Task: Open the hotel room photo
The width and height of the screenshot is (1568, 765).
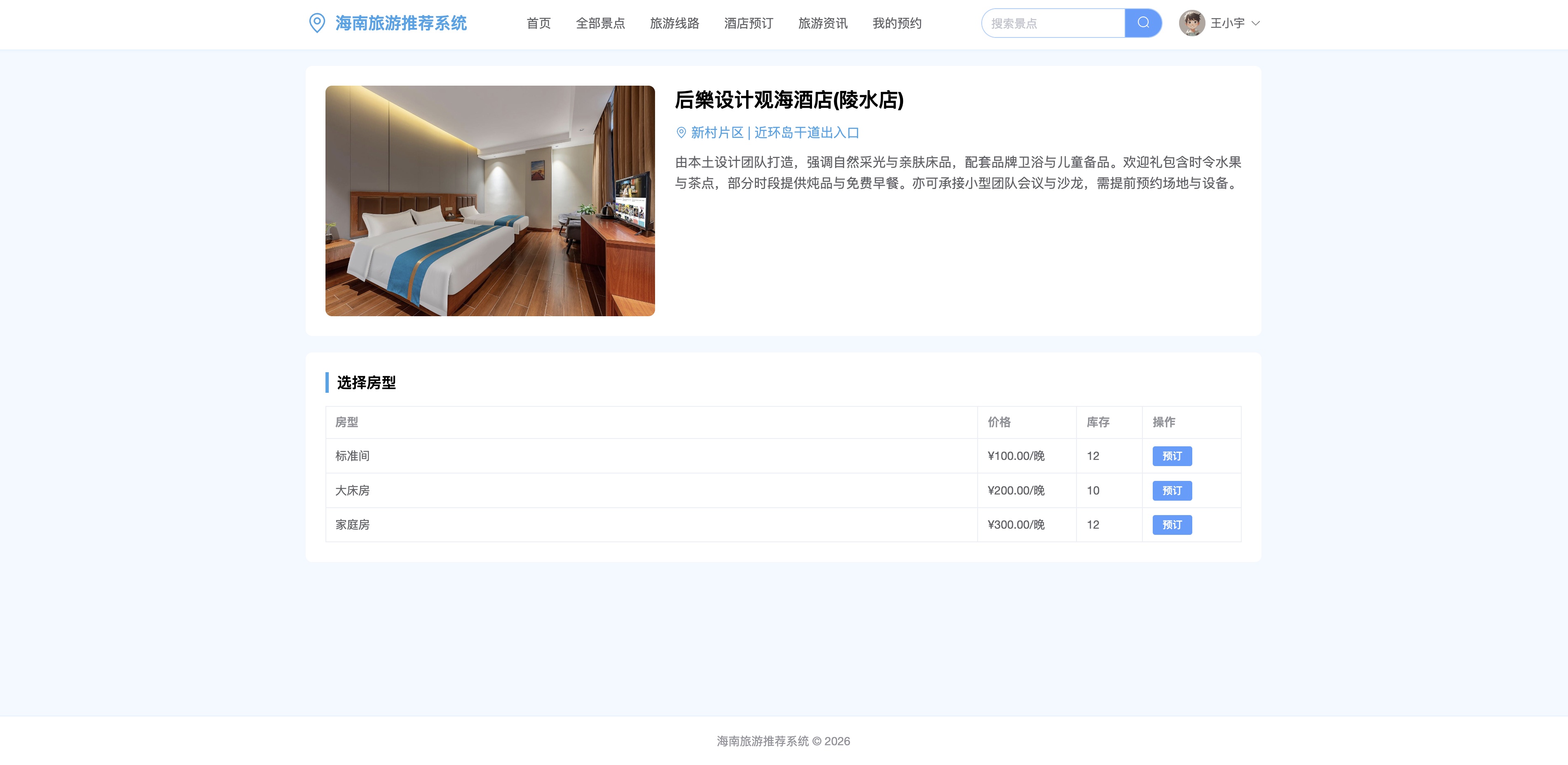Action: [490, 201]
